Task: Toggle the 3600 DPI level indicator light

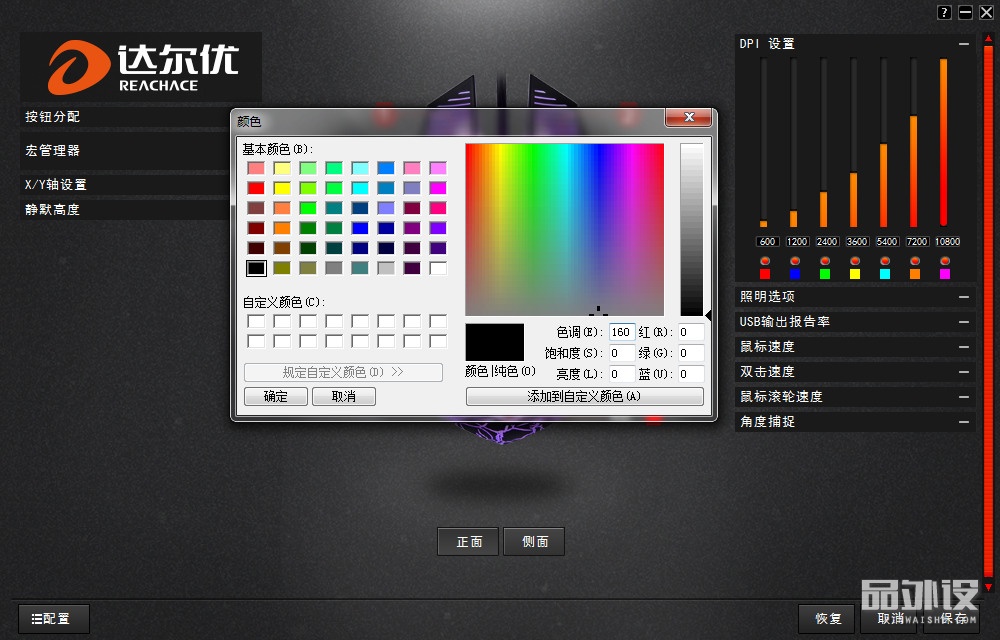Action: (x=855, y=260)
